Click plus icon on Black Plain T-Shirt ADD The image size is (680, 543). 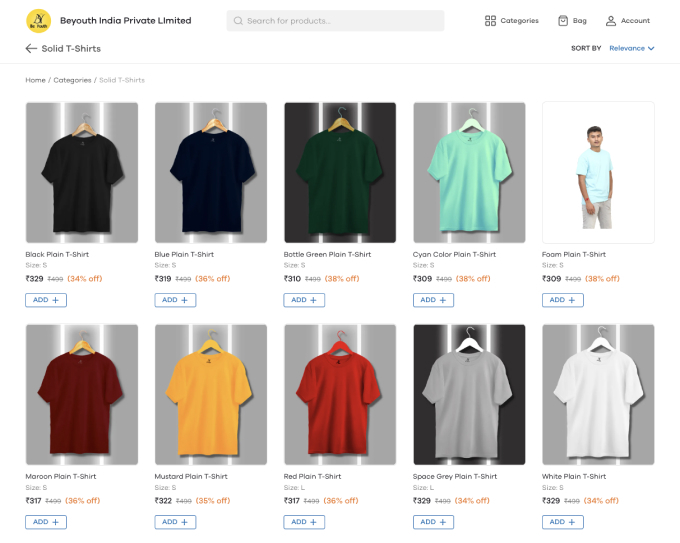coord(56,300)
